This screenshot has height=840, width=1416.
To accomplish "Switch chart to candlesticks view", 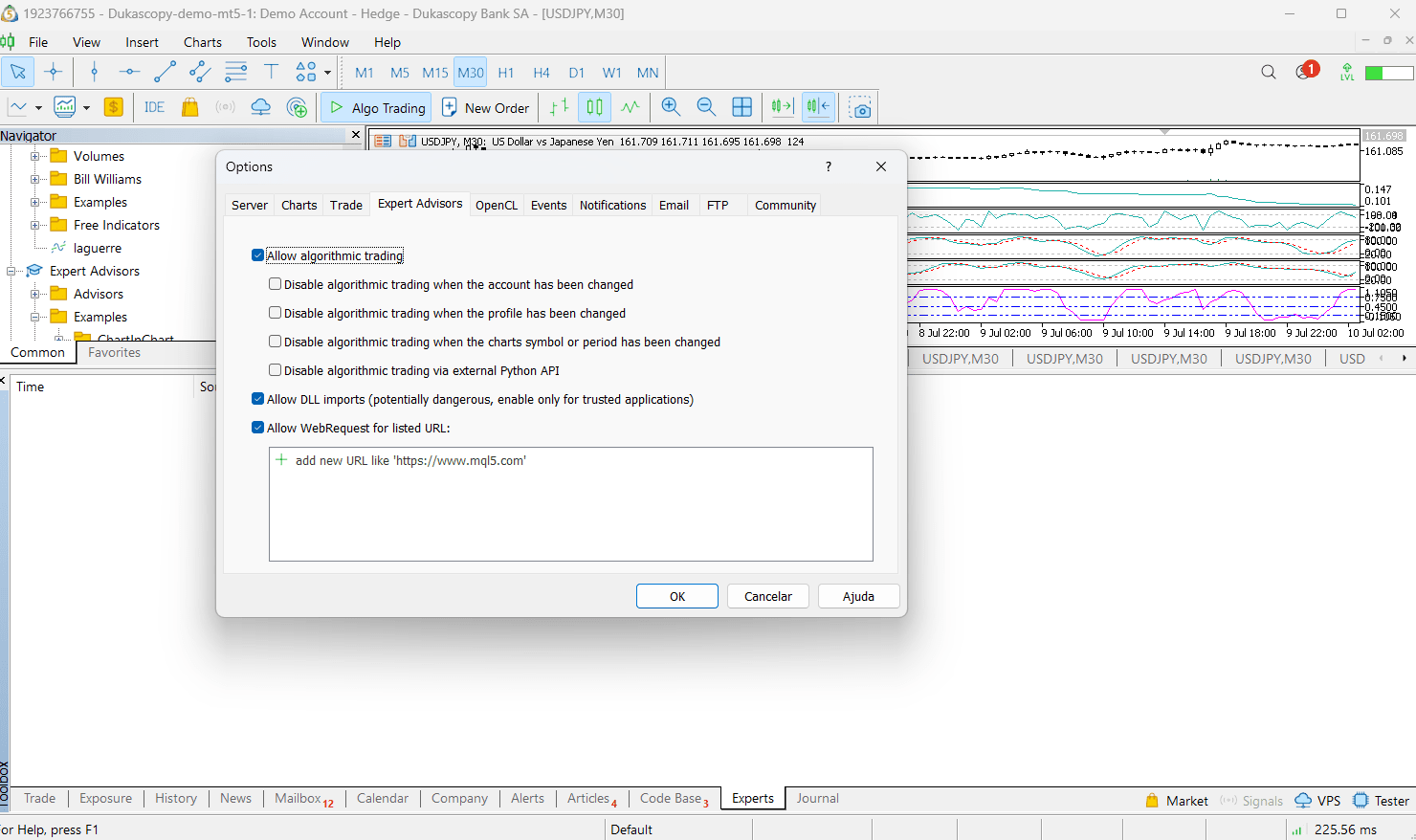I will [594, 107].
